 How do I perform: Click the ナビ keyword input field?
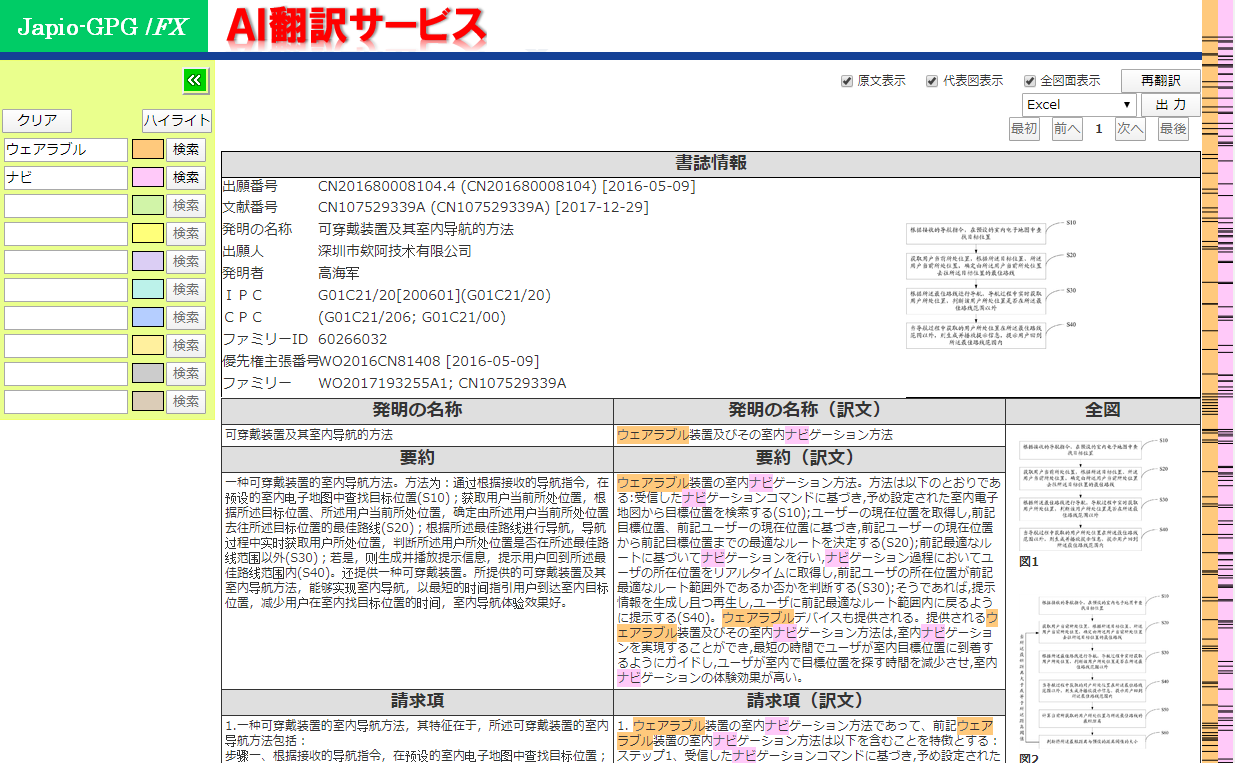click(x=66, y=178)
